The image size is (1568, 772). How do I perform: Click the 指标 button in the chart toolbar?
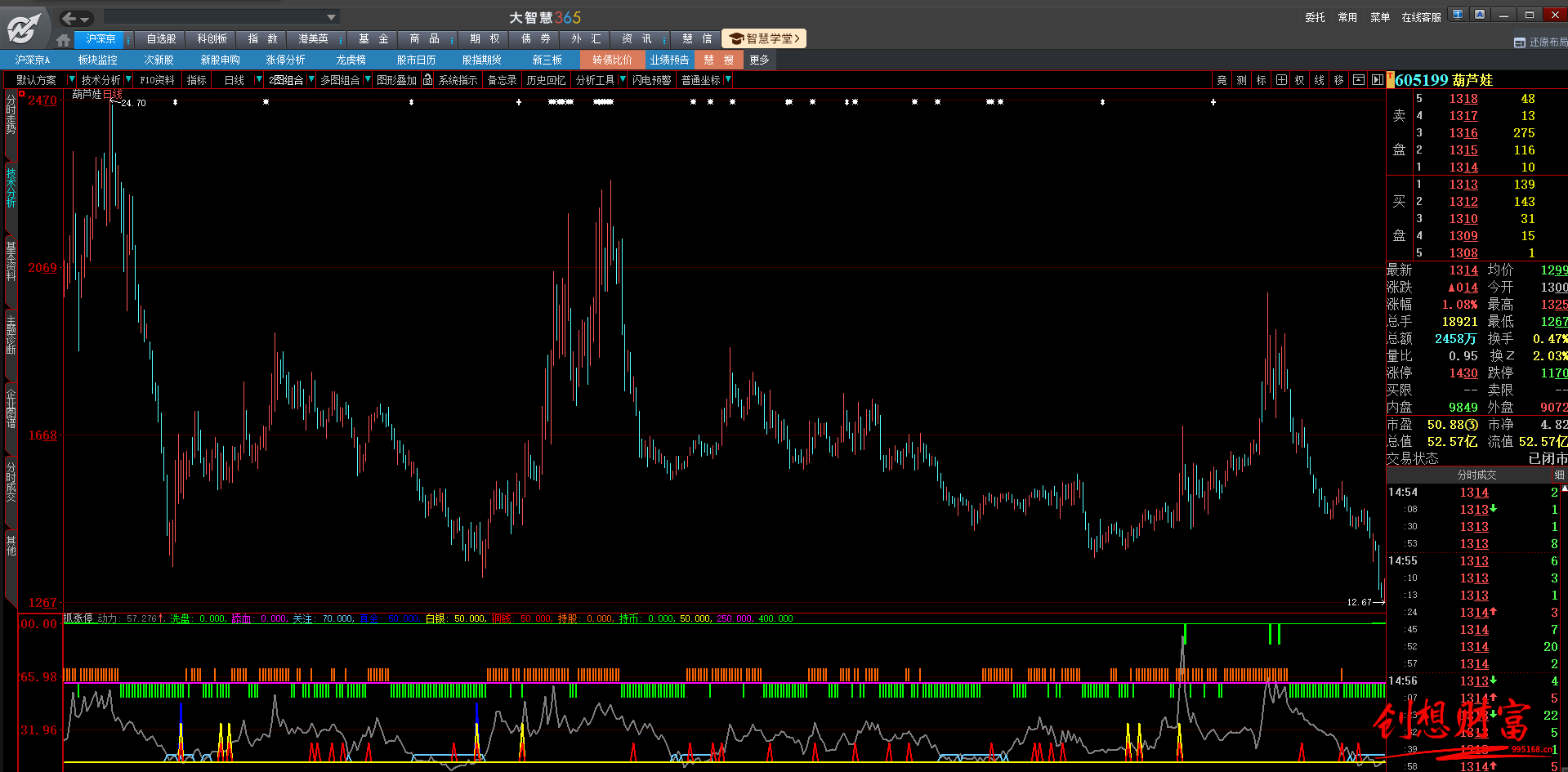[197, 80]
